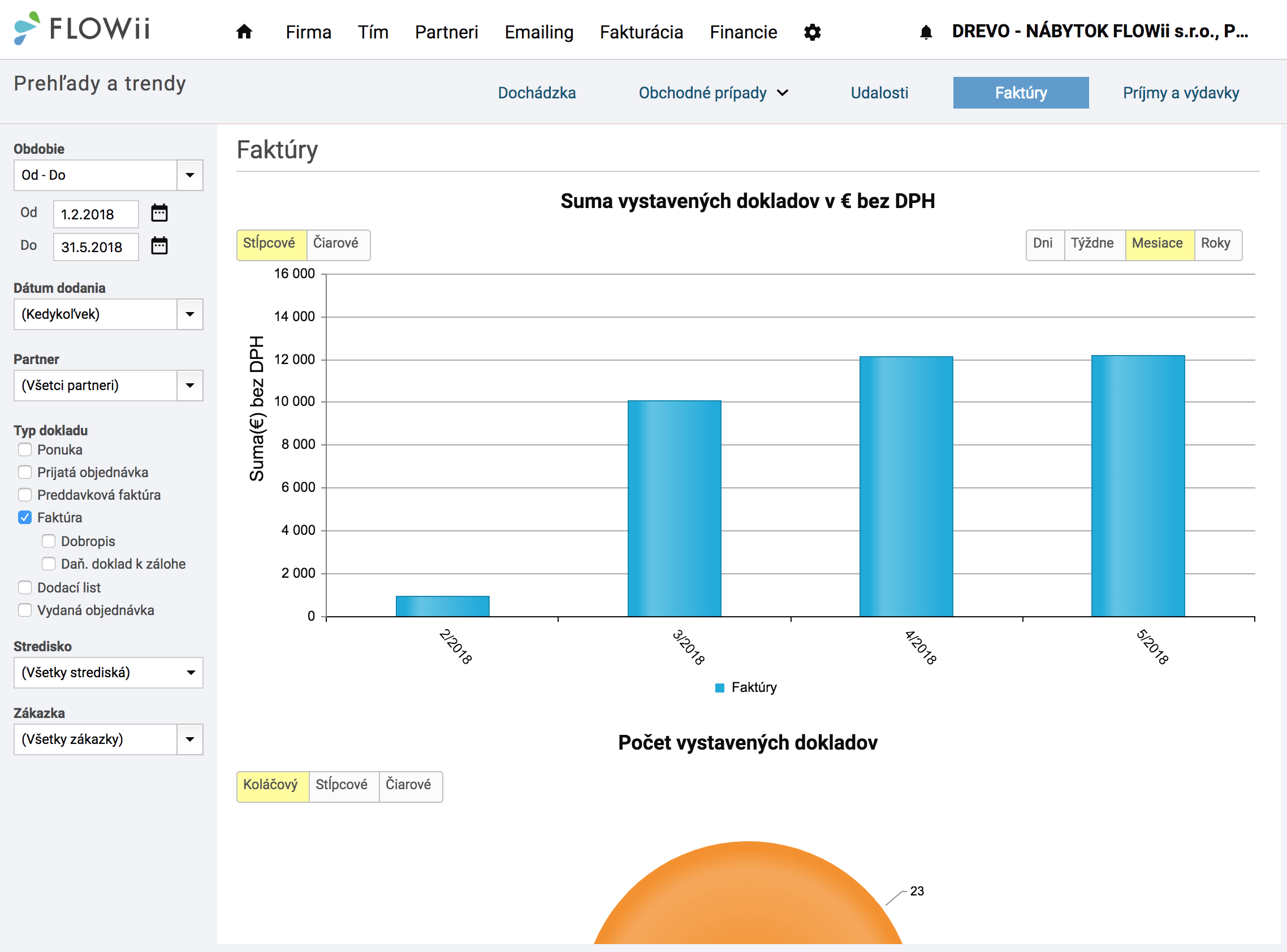Open the Financie menu
Screen dimensions: 1287x952
click(x=744, y=32)
